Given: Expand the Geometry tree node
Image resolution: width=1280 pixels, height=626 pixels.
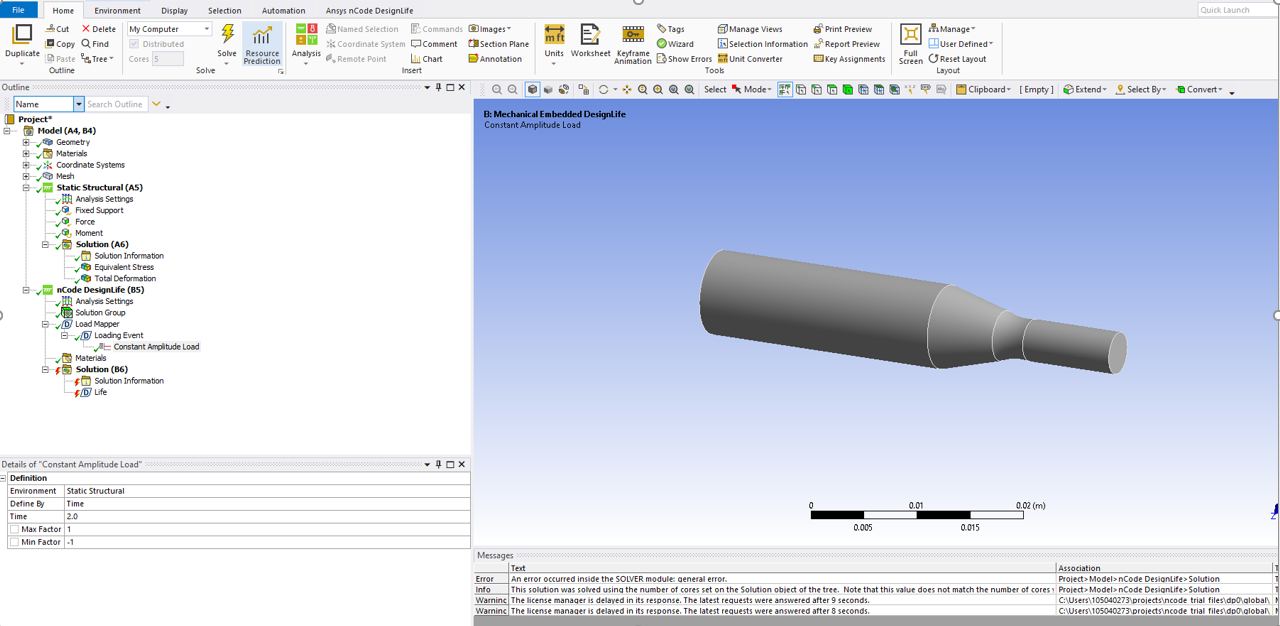Looking at the screenshot, I should (26, 142).
